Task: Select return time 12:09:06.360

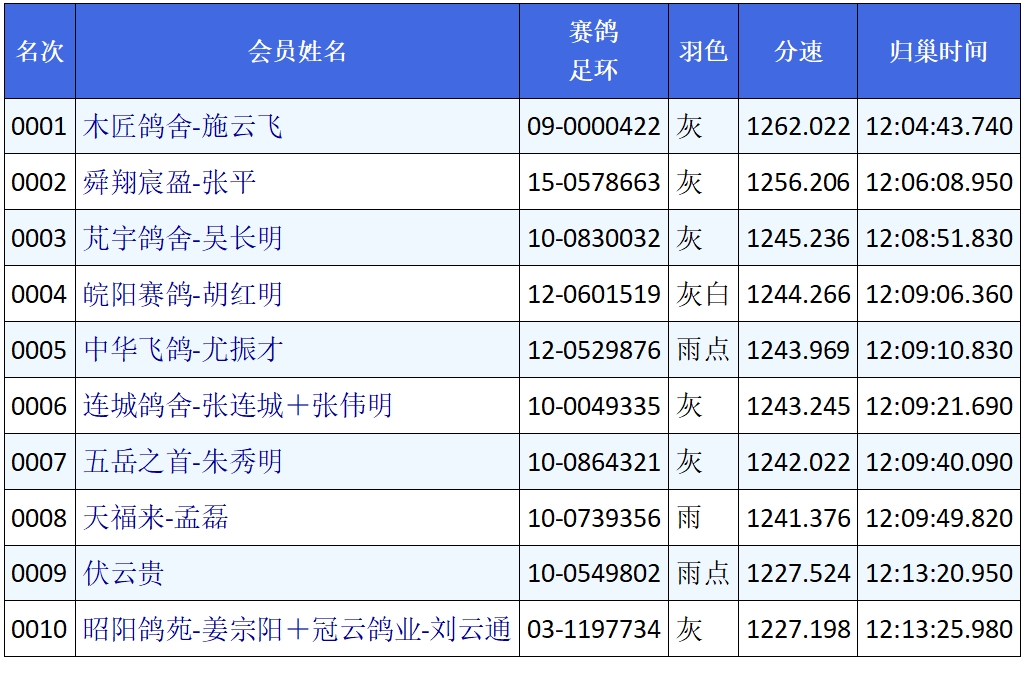Action: click(939, 294)
